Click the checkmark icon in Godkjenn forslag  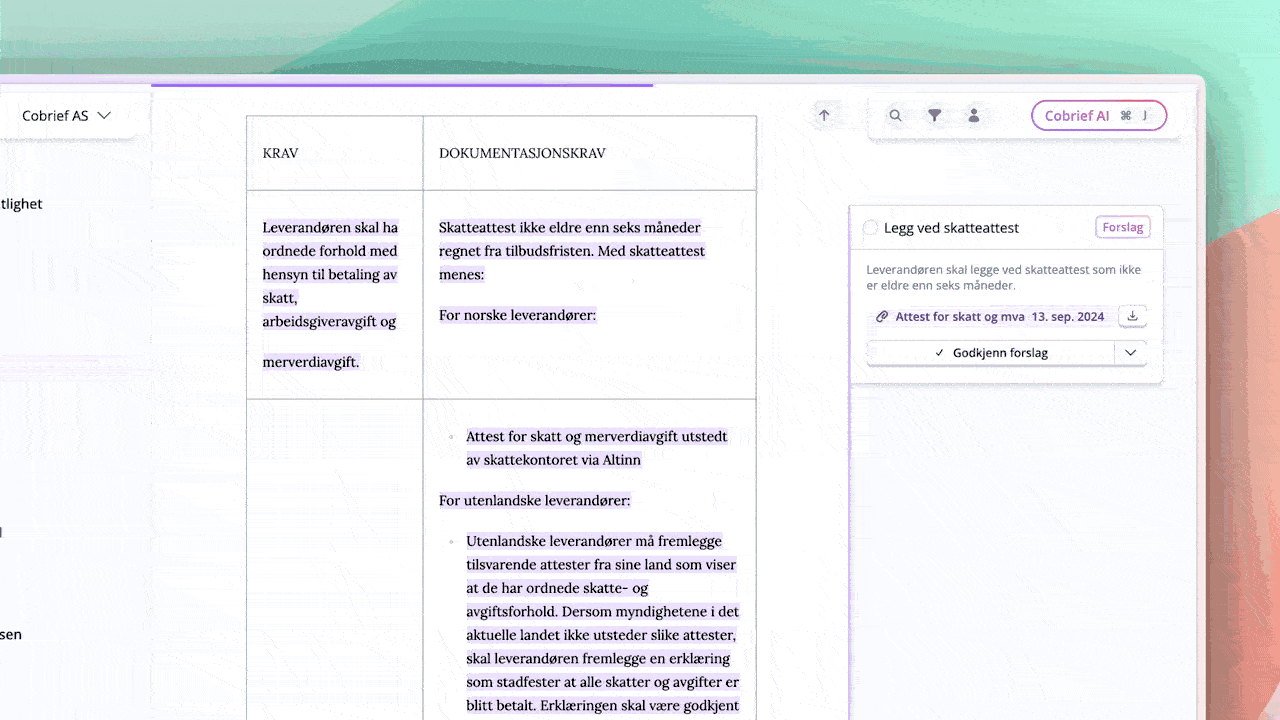click(x=939, y=353)
